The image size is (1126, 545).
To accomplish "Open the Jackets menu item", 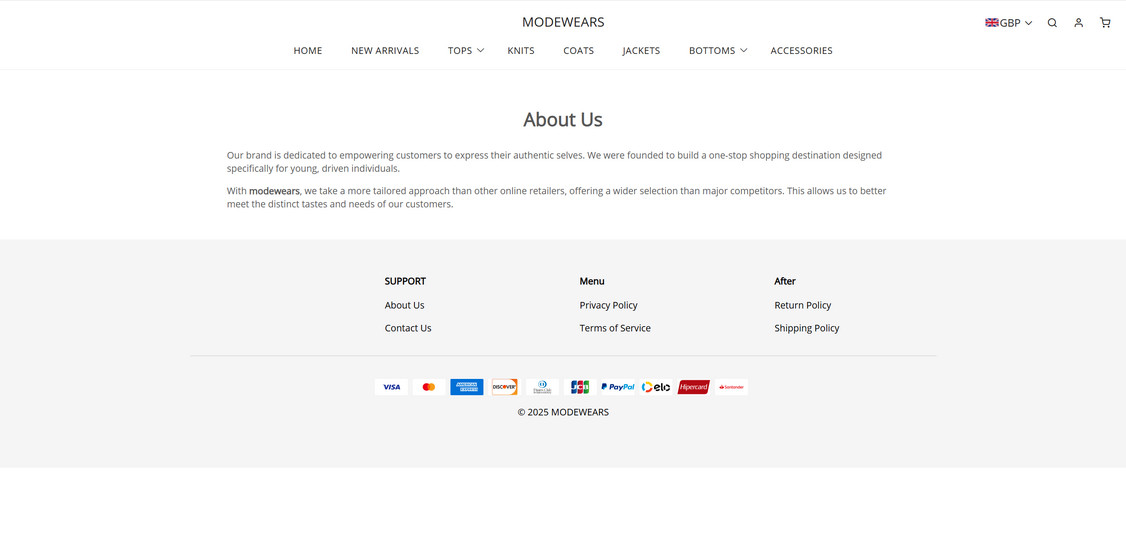I will point(641,51).
